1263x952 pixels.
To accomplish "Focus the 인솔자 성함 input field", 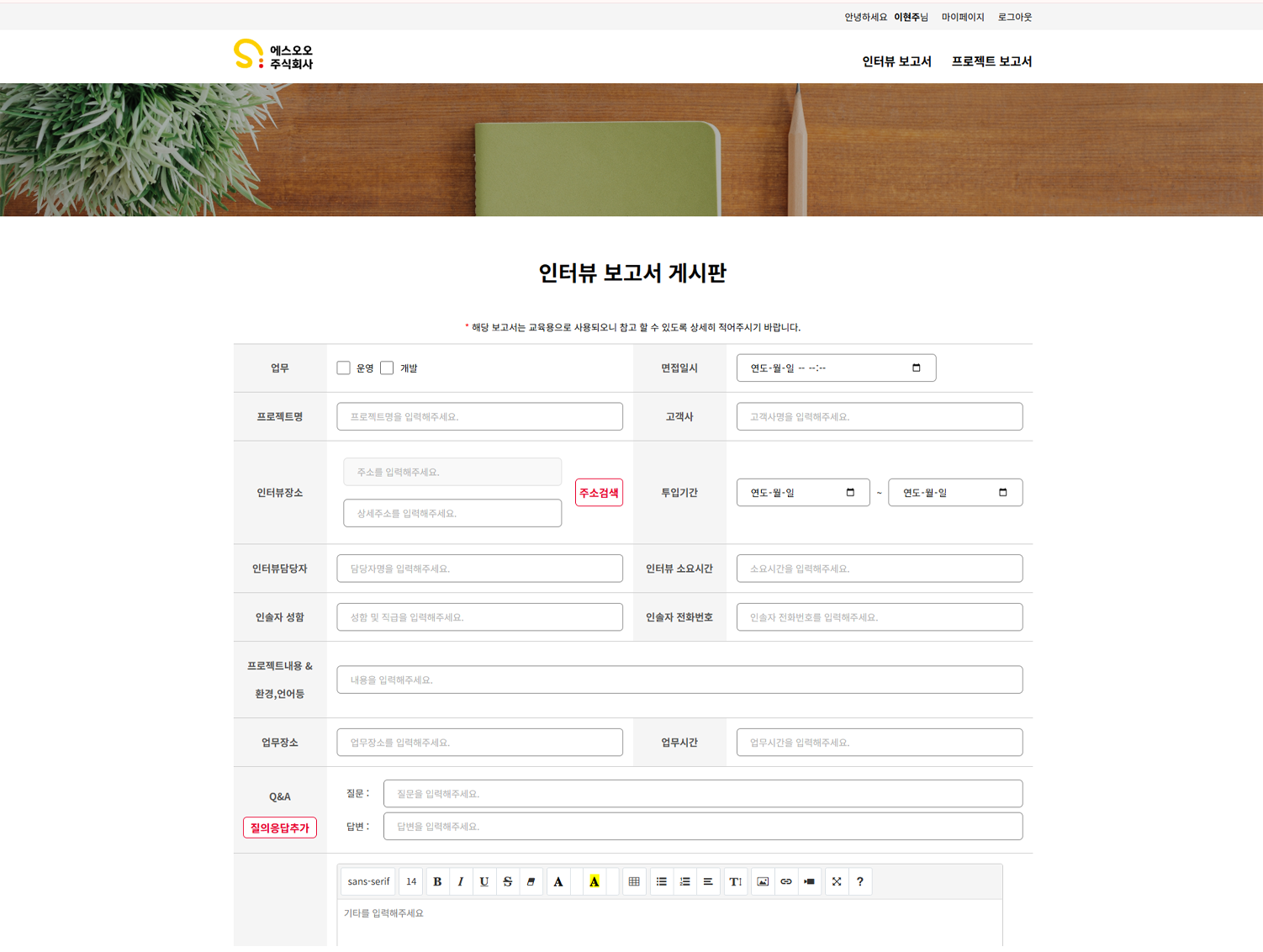I will tap(480, 617).
